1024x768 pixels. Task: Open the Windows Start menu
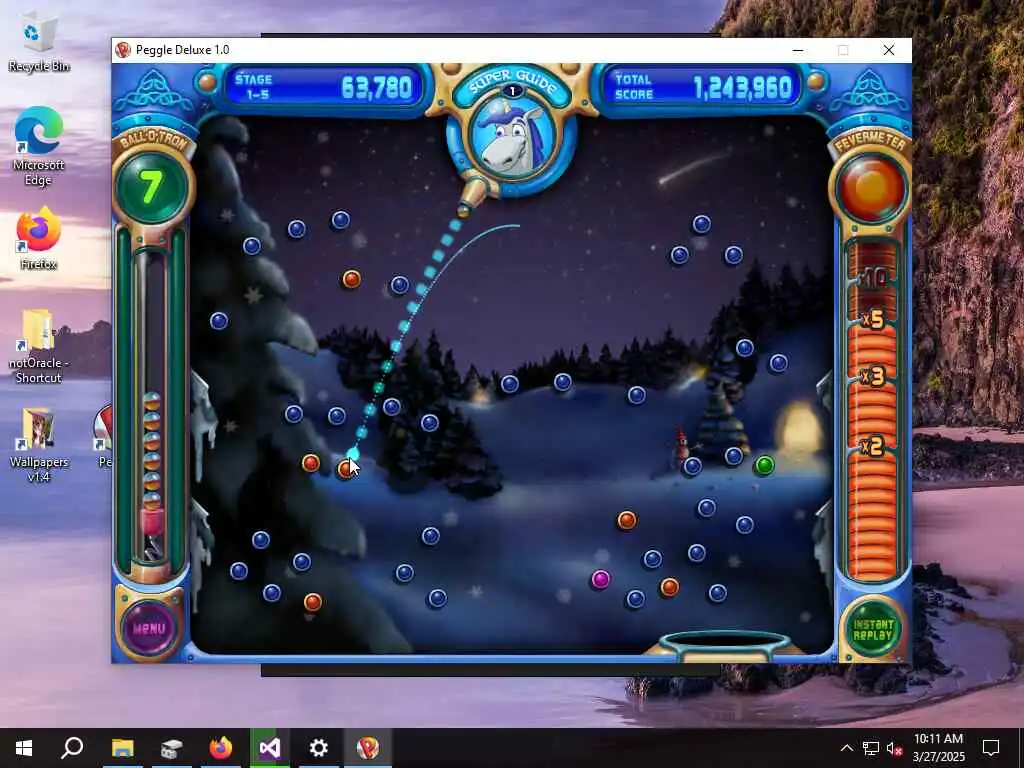[24, 748]
